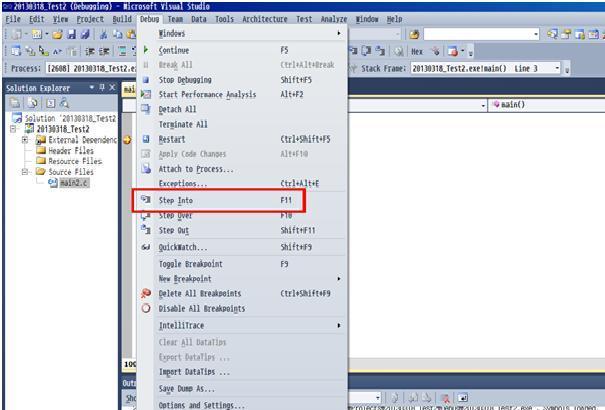Image resolution: width=605 pixels, height=410 pixels.
Task: Choose Terminate All
Action: click(x=243, y=125)
